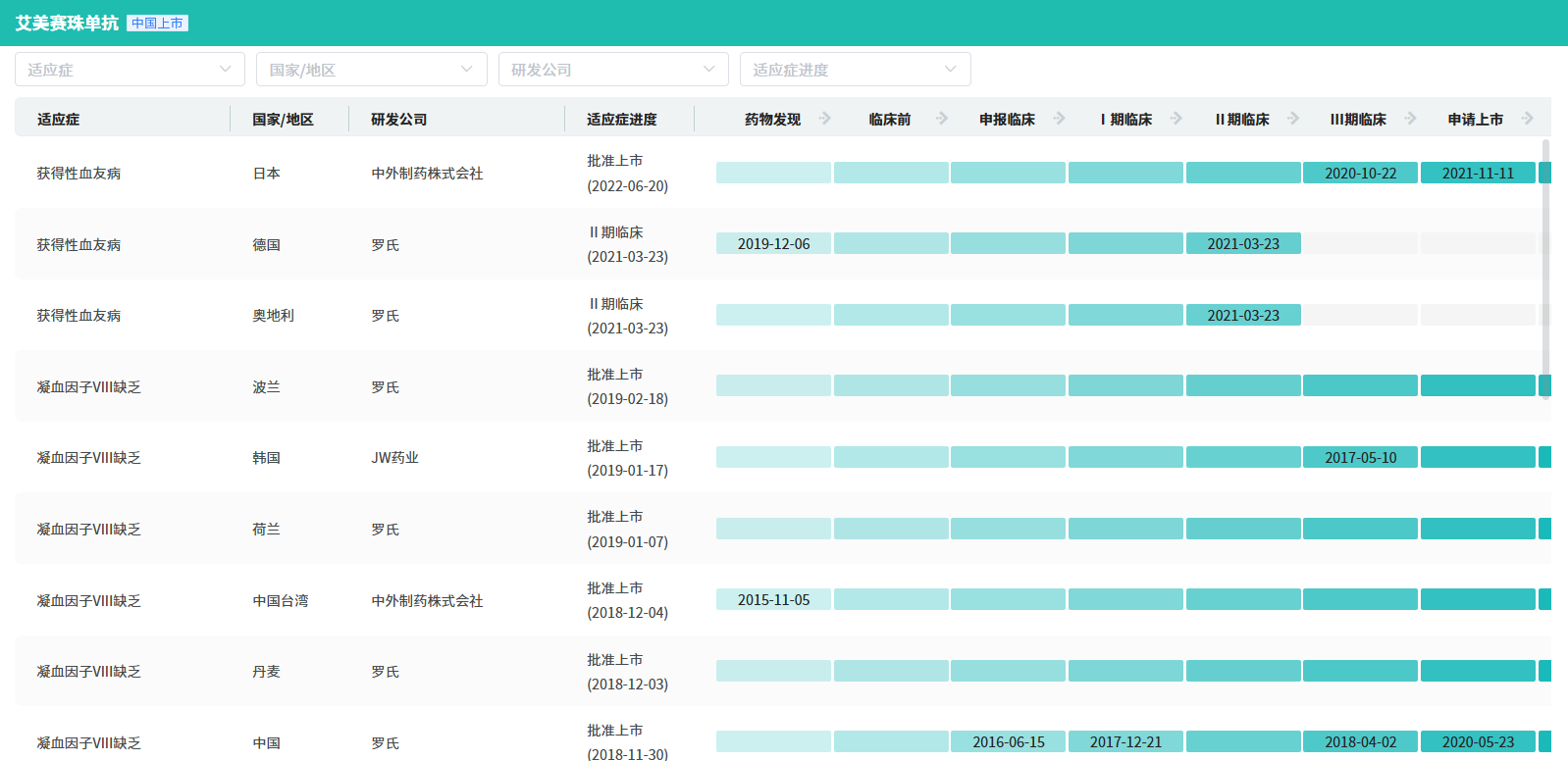The width and height of the screenshot is (1568, 761).
Task: Click 中外制药株式会社 in the Japan row
Action: tap(427, 174)
